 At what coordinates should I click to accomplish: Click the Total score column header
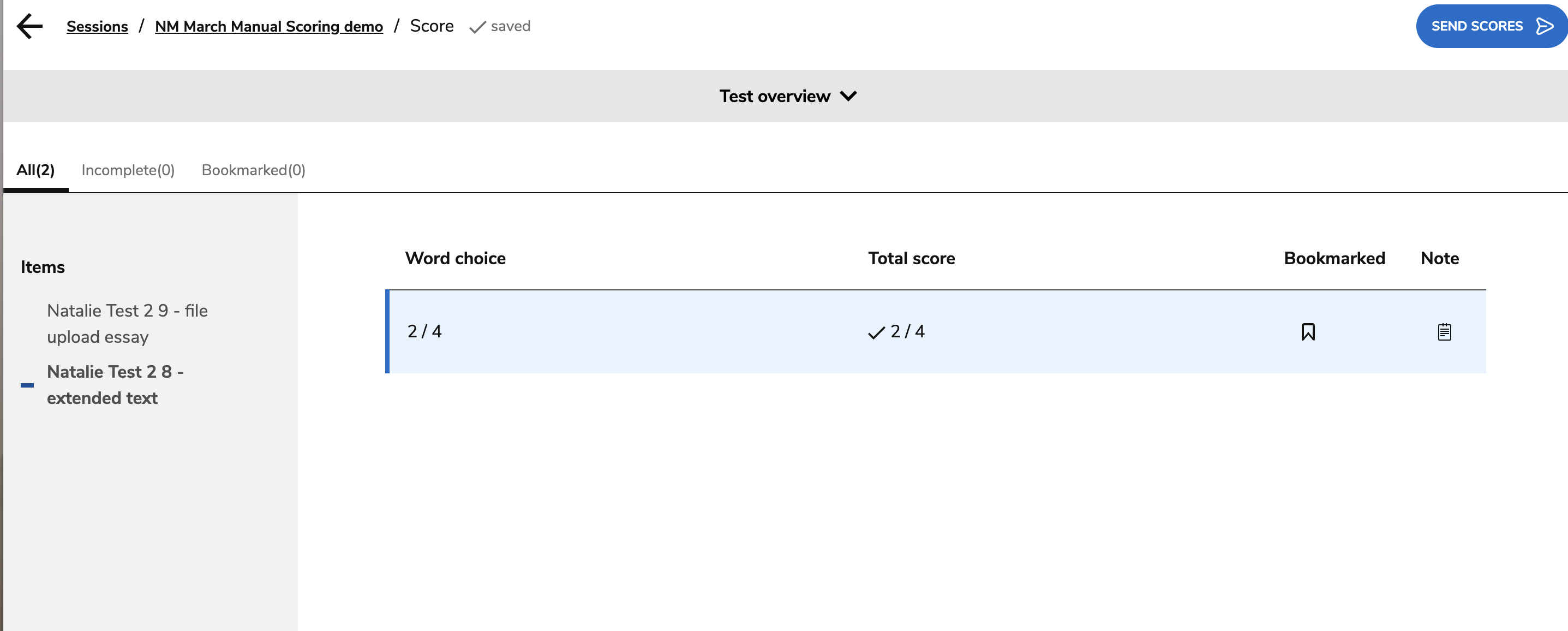coord(911,258)
